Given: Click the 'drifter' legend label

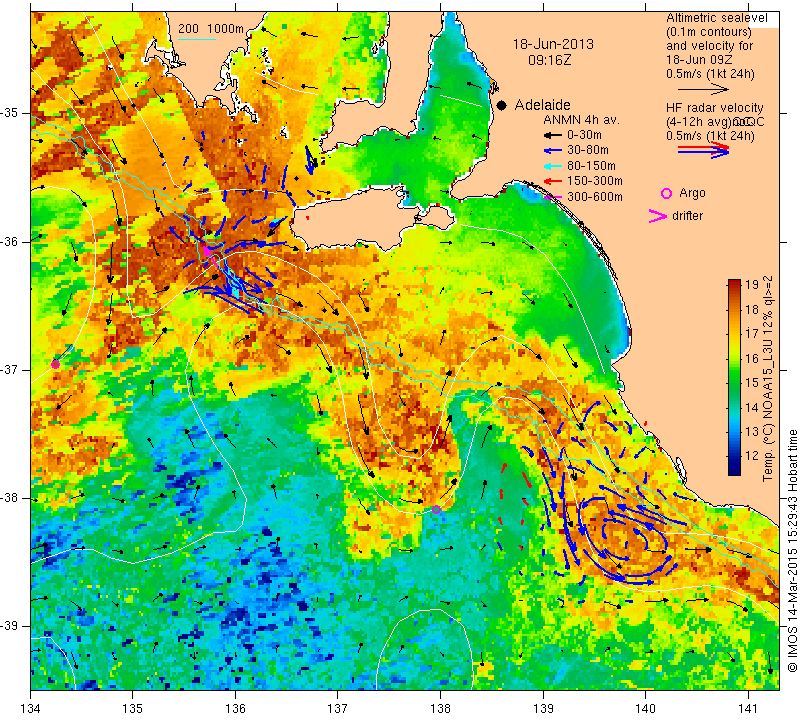Looking at the screenshot, I should coord(687,216).
